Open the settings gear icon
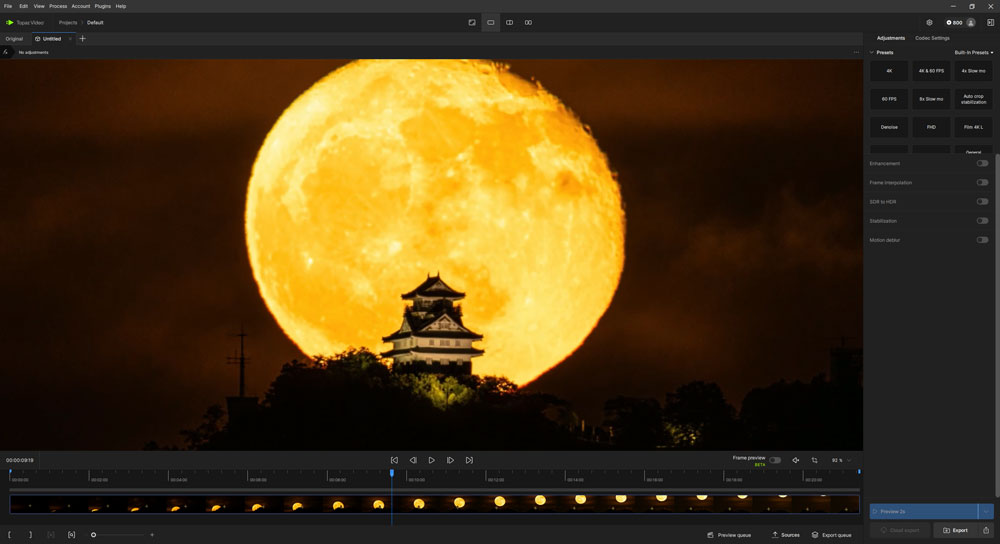Image resolution: width=1000 pixels, height=544 pixels. (929, 22)
